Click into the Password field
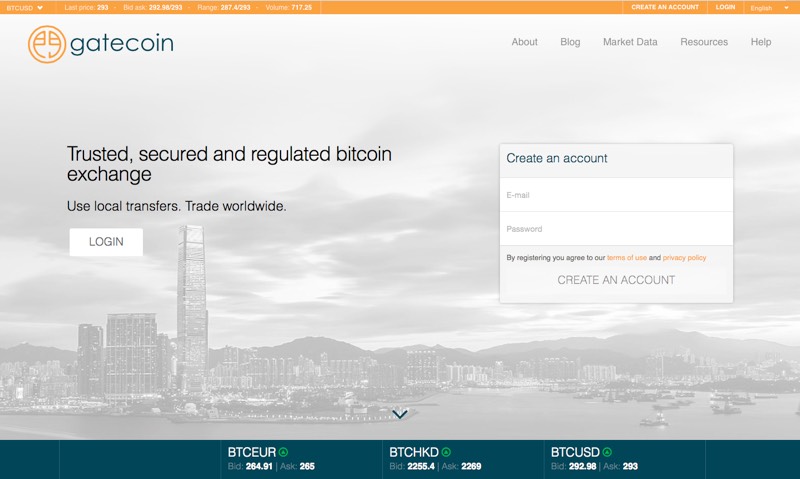800x479 pixels. 616,229
